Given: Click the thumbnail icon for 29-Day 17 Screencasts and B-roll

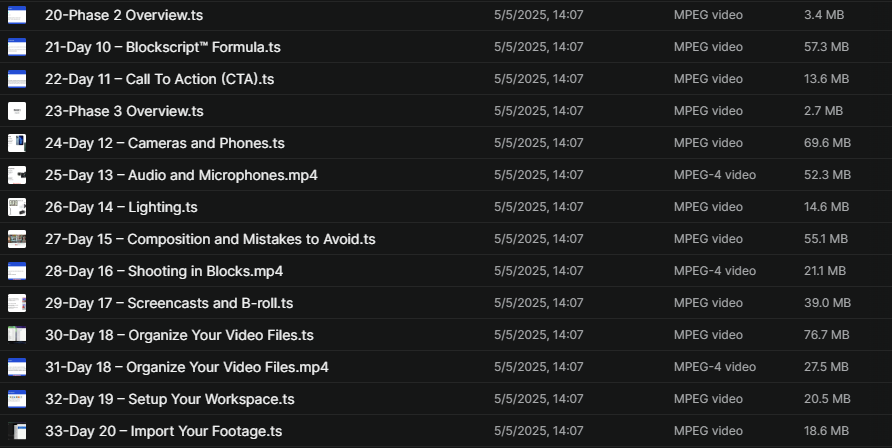Looking at the screenshot, I should tap(17, 303).
